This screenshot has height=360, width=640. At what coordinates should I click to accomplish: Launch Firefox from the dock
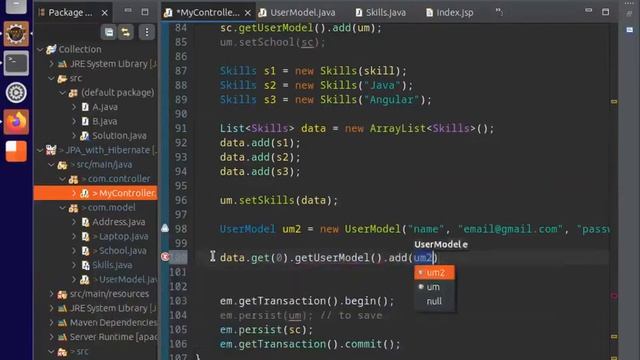pyautogui.click(x=16, y=122)
